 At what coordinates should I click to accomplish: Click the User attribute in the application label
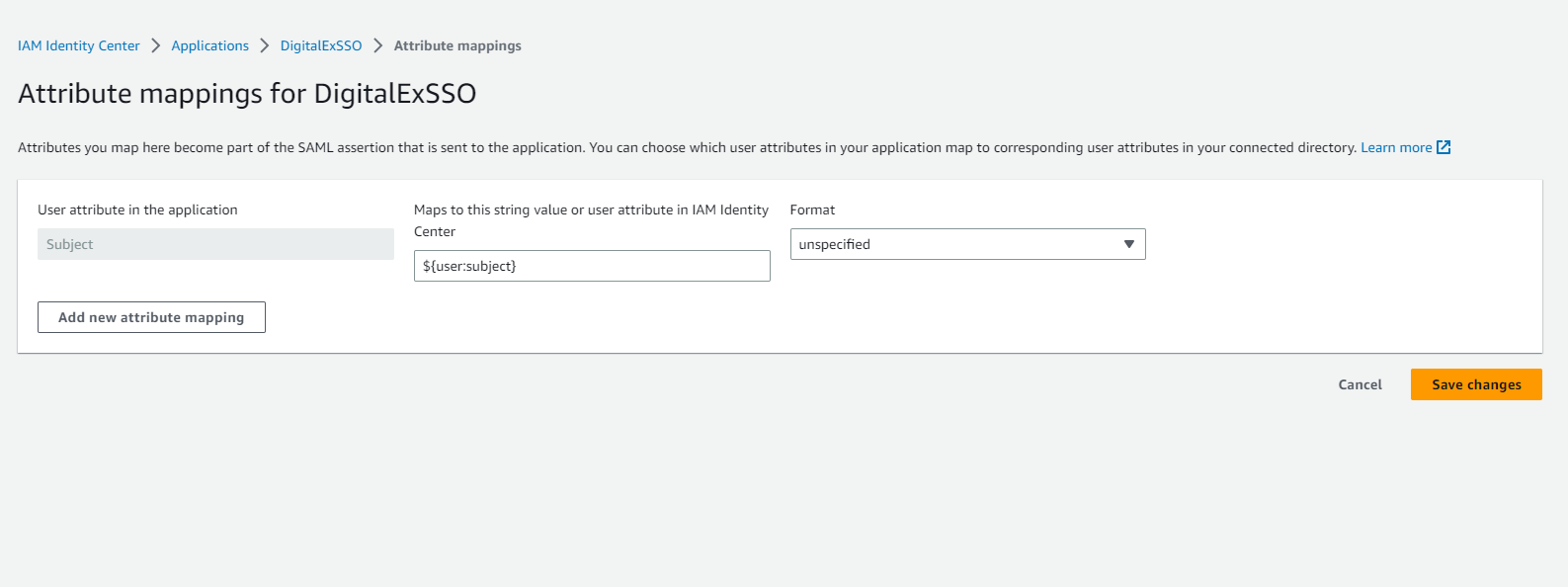coord(137,210)
